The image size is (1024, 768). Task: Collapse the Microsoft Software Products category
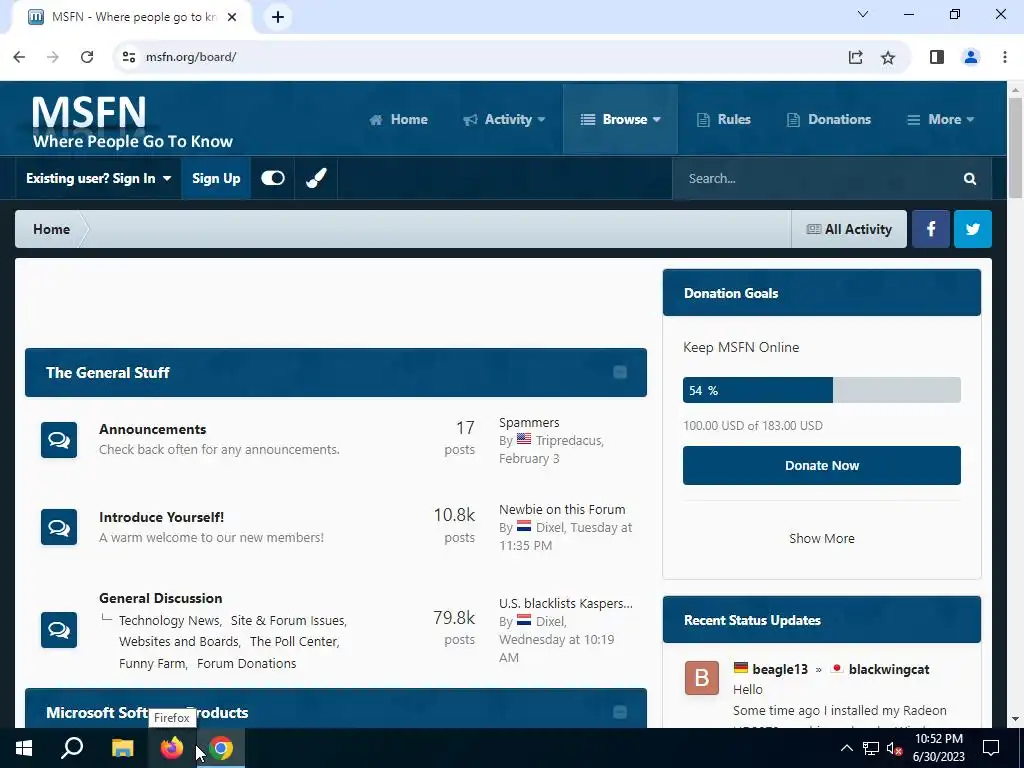pyautogui.click(x=620, y=712)
